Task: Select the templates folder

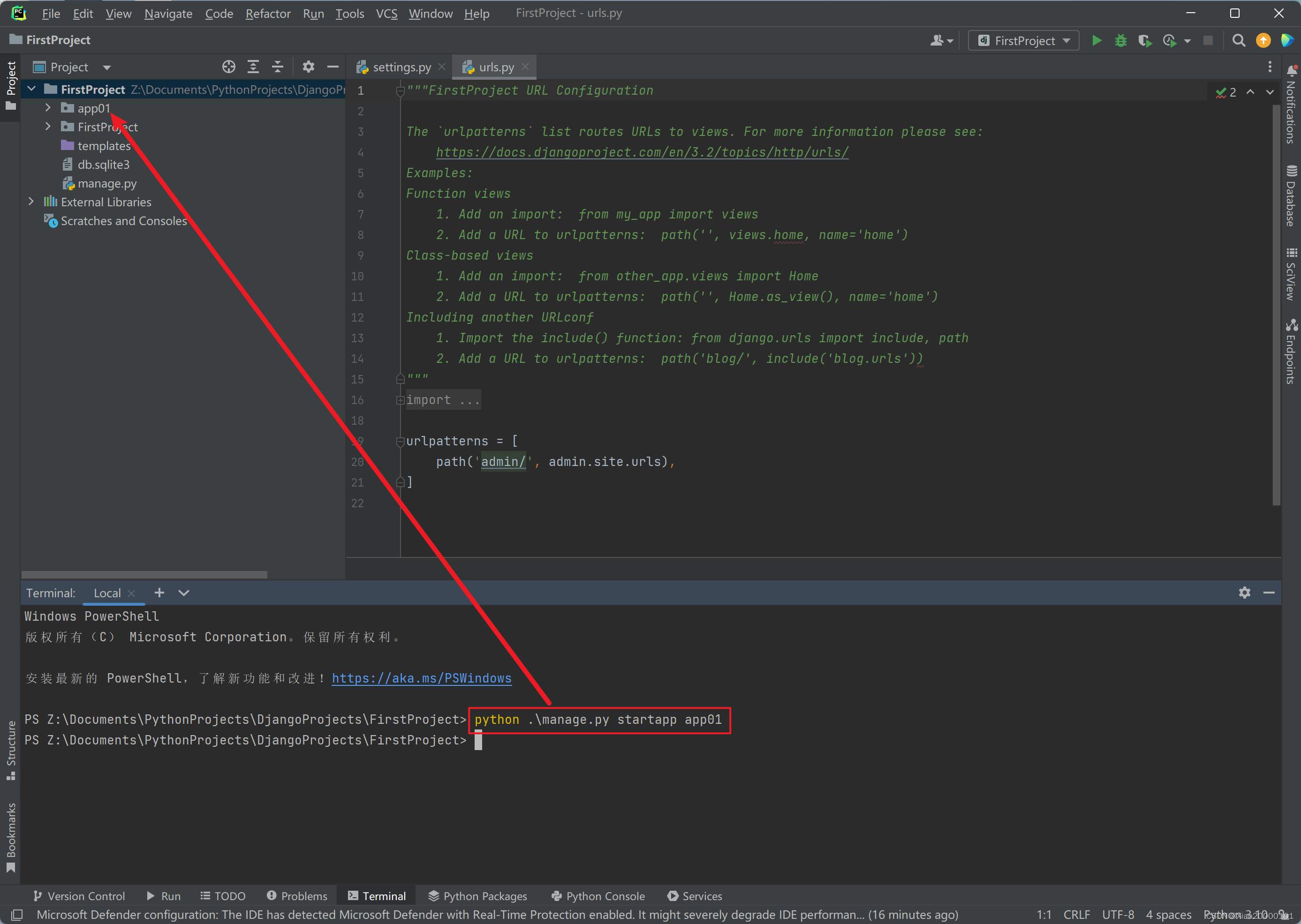Action: click(96, 146)
